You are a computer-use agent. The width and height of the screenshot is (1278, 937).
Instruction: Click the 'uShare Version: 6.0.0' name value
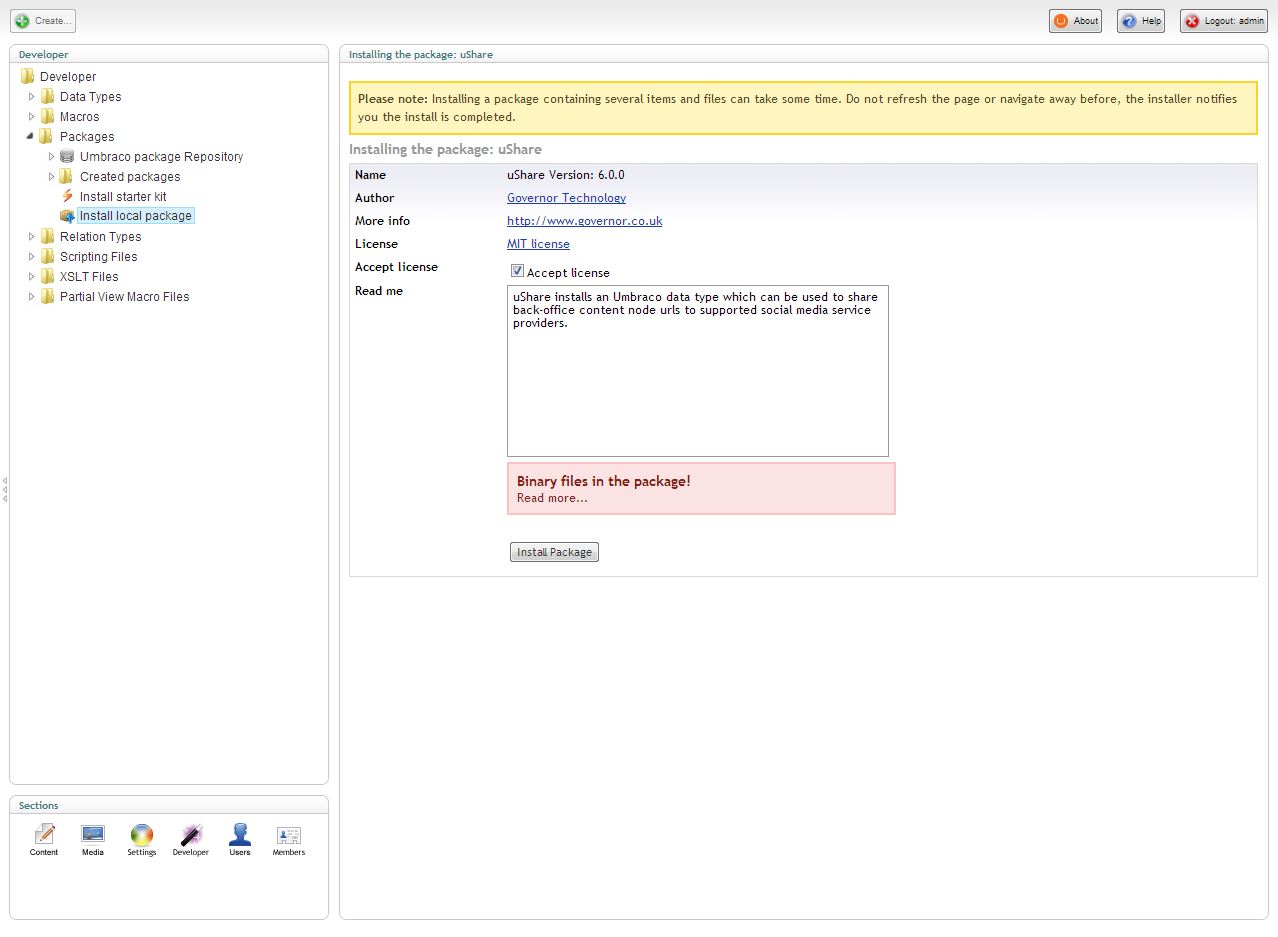[565, 175]
